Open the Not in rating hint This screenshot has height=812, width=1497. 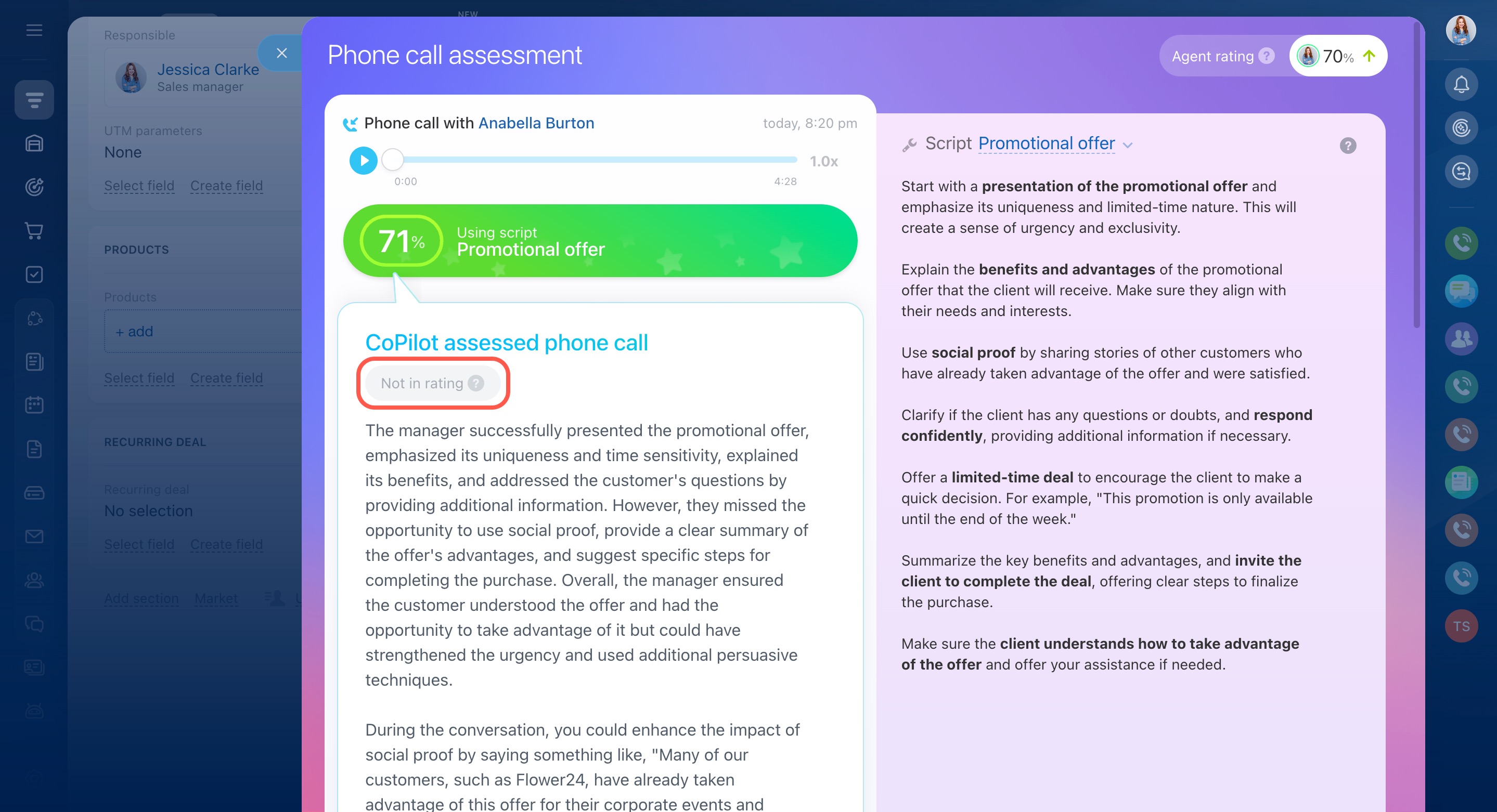click(476, 383)
